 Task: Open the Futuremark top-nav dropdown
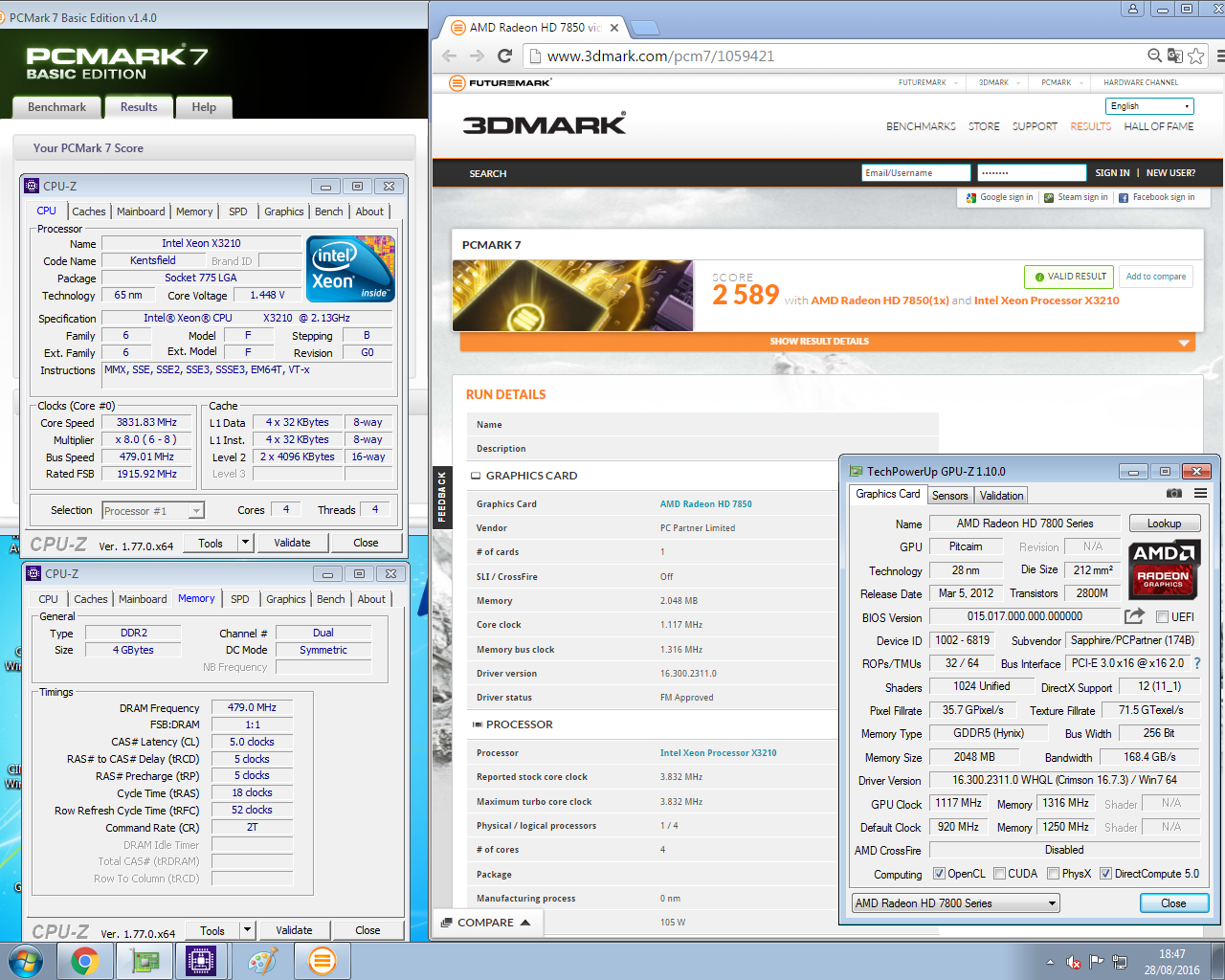[x=927, y=82]
